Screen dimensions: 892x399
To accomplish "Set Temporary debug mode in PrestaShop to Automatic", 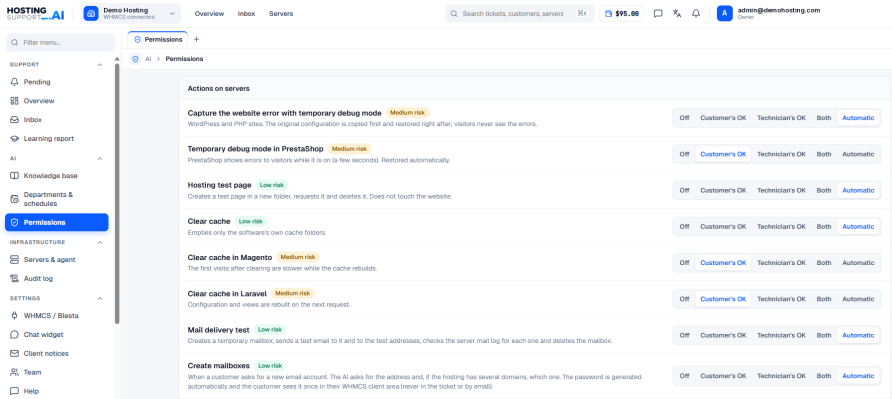I will pos(858,154).
